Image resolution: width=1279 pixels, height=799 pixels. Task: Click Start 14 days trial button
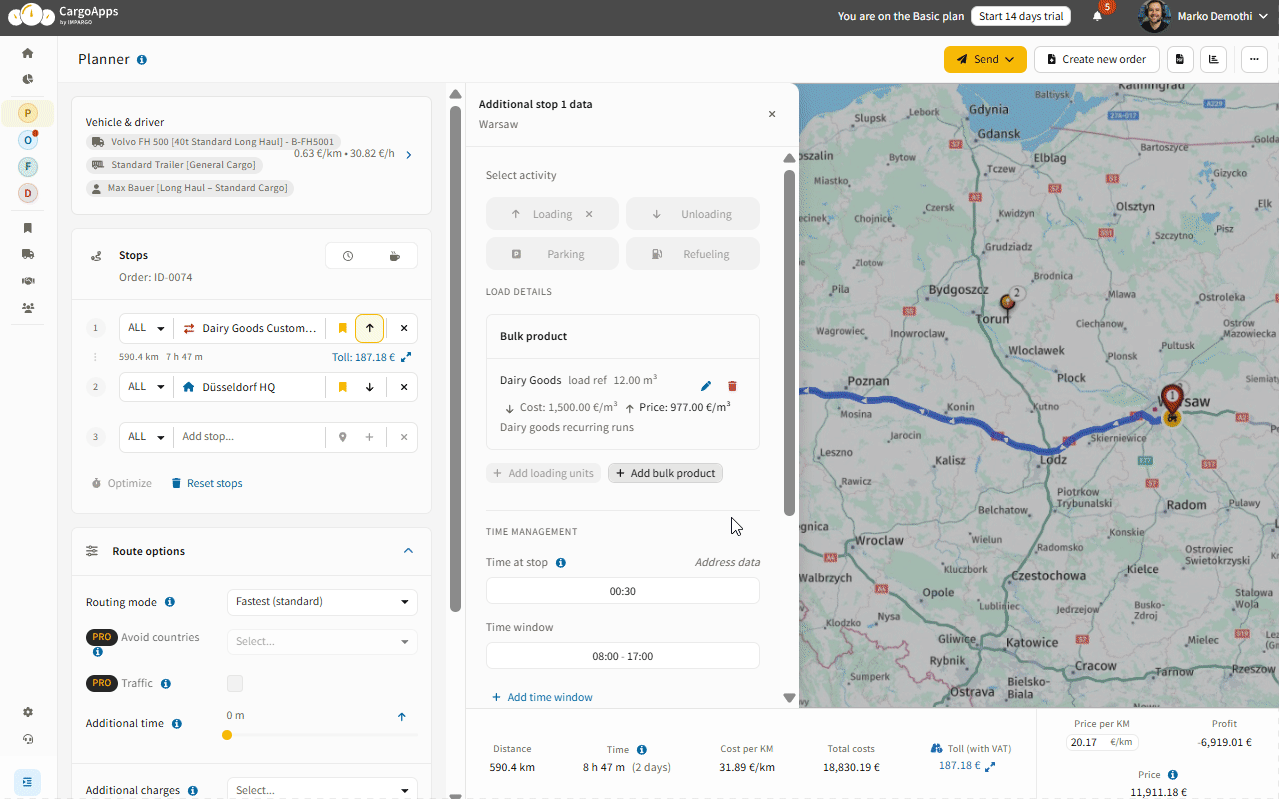click(1020, 16)
